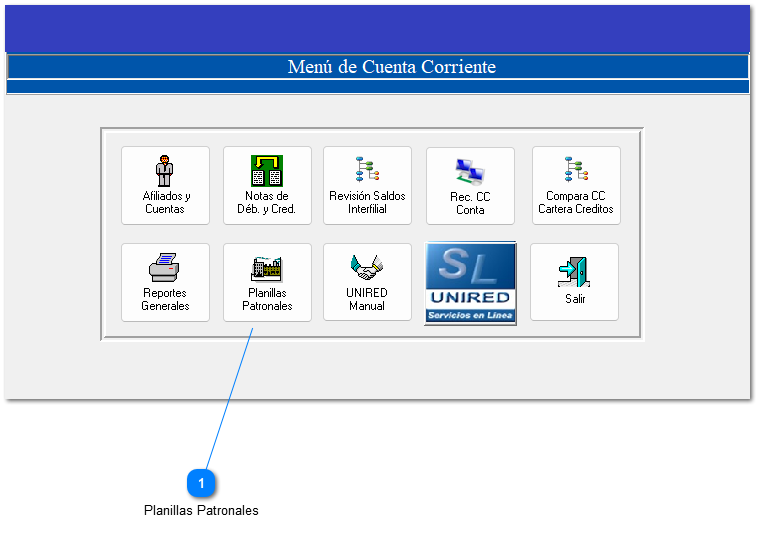Select the Revisión Saldos Interfilial tree icon
The width and height of the screenshot is (759, 534).
pos(367,171)
